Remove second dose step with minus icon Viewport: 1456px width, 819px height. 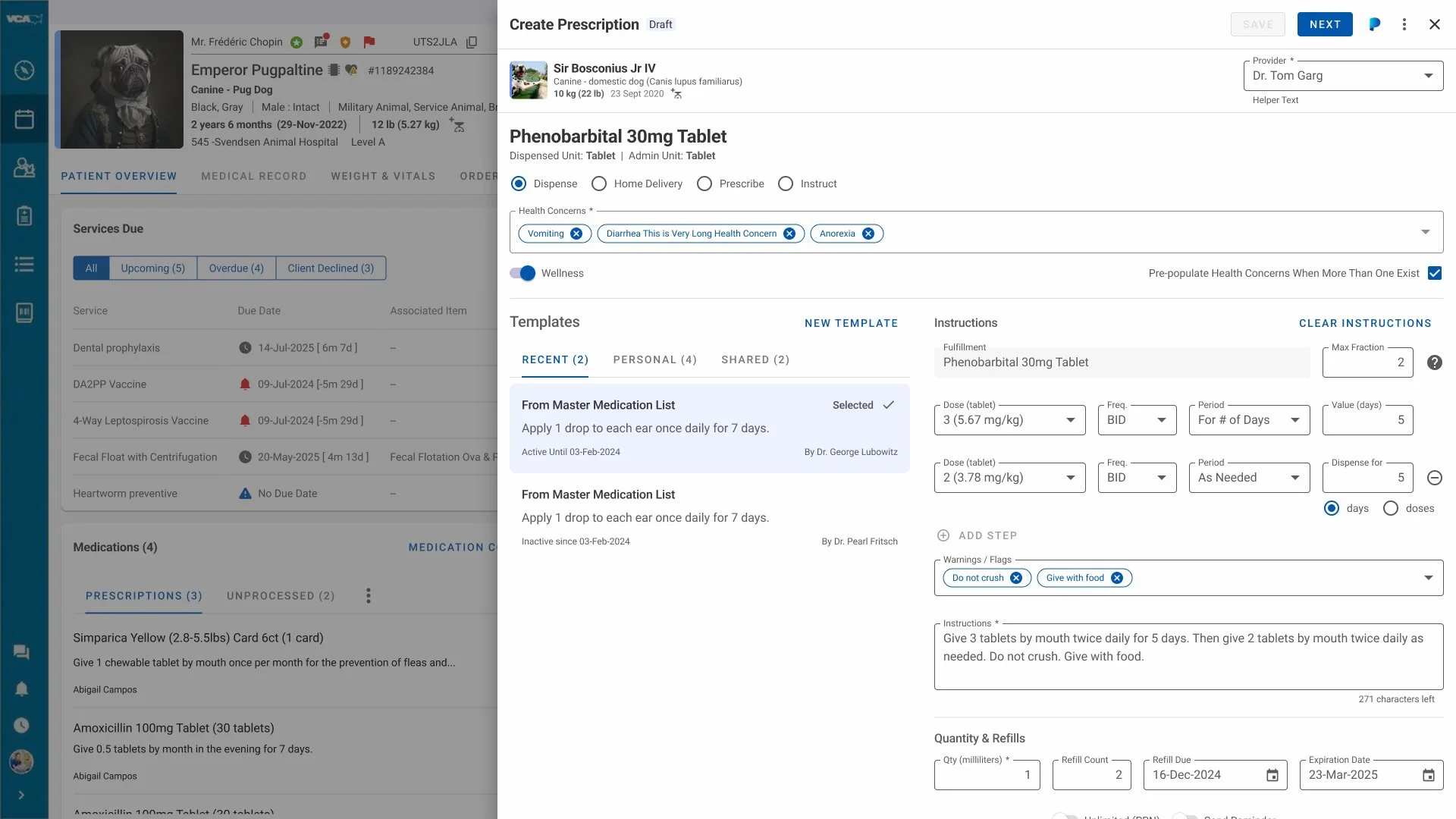point(1434,478)
